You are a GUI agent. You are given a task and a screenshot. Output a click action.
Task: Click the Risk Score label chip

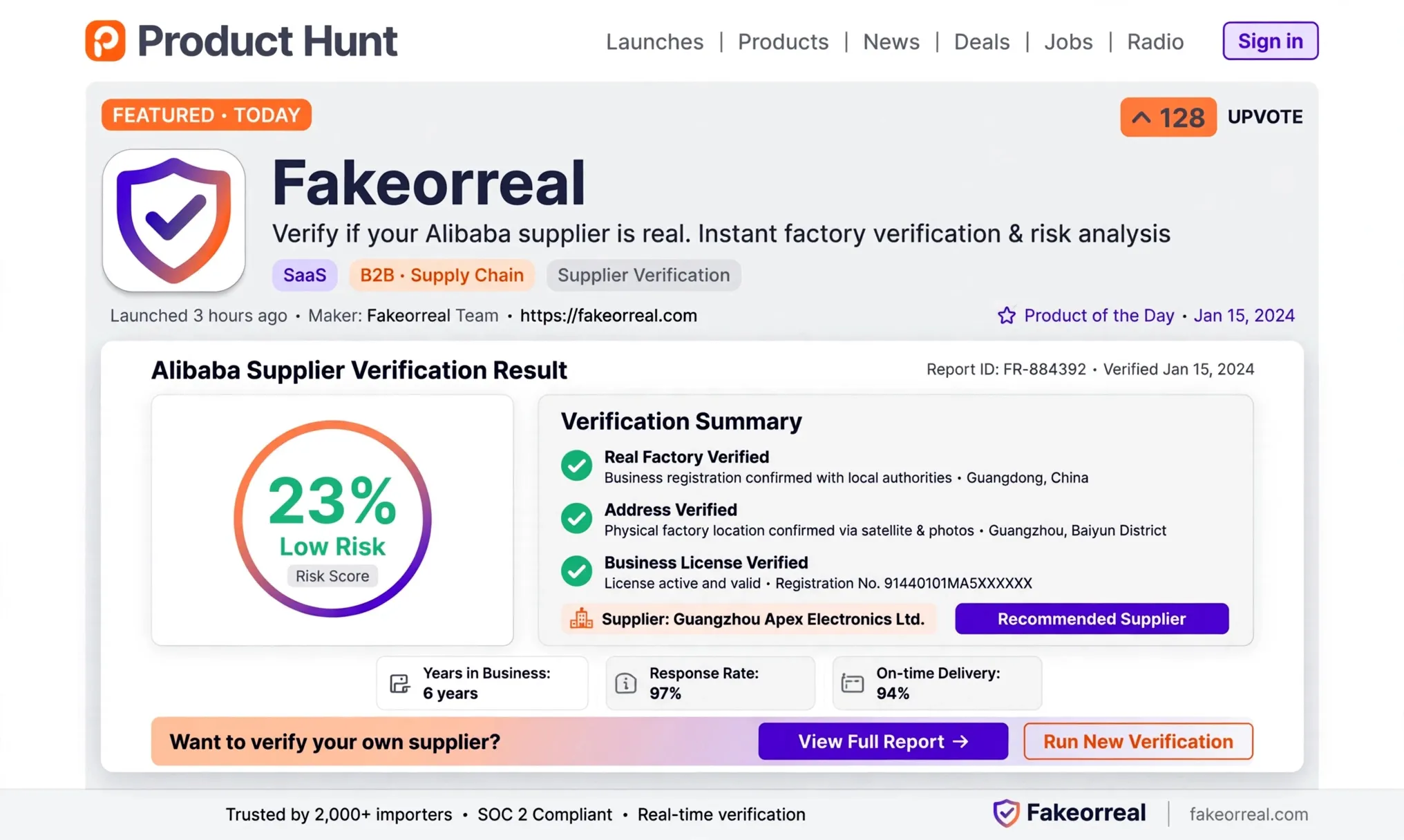pyautogui.click(x=332, y=576)
